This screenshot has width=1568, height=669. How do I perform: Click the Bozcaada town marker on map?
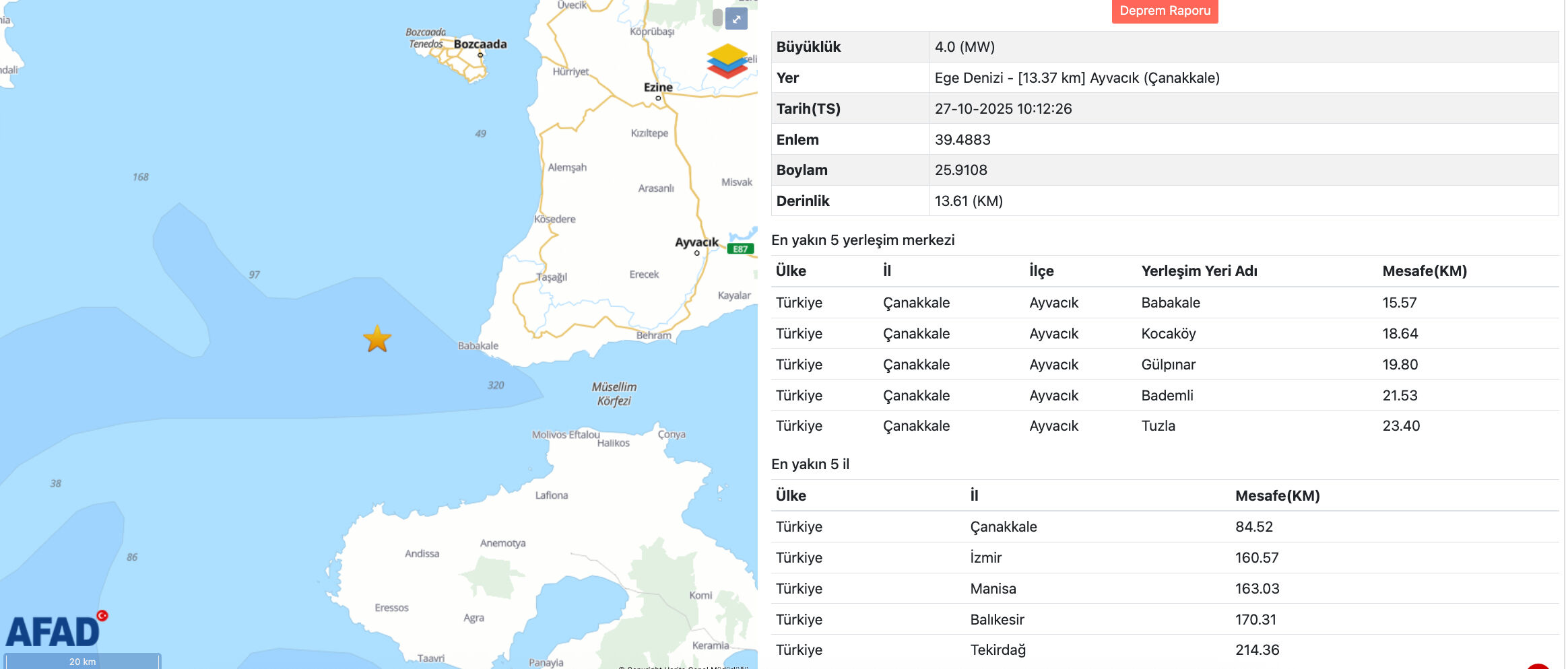pyautogui.click(x=480, y=55)
